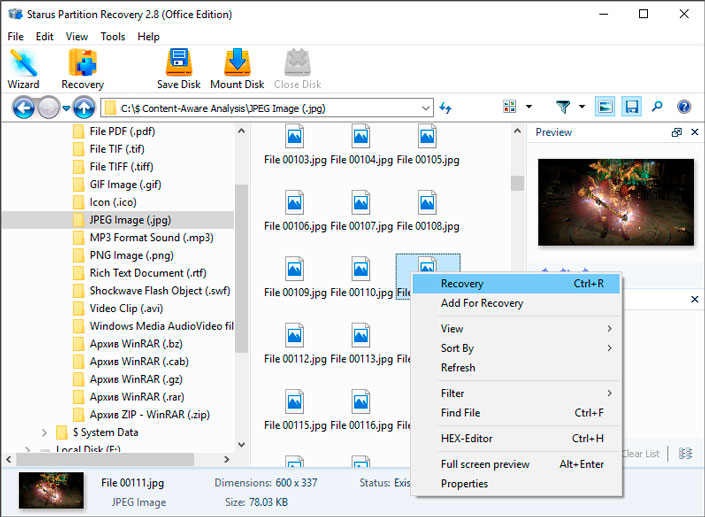
Task: Refresh the current folder via arrows icon
Action: point(446,108)
